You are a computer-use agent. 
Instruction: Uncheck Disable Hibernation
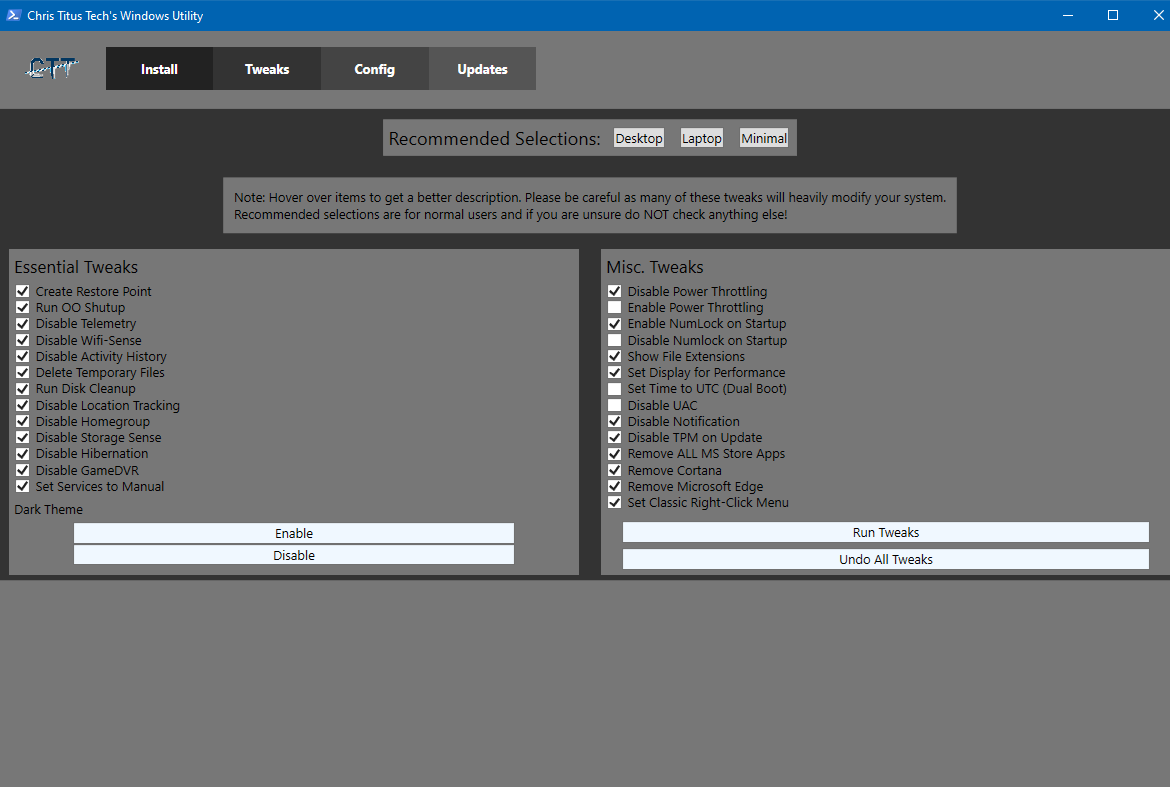point(22,454)
